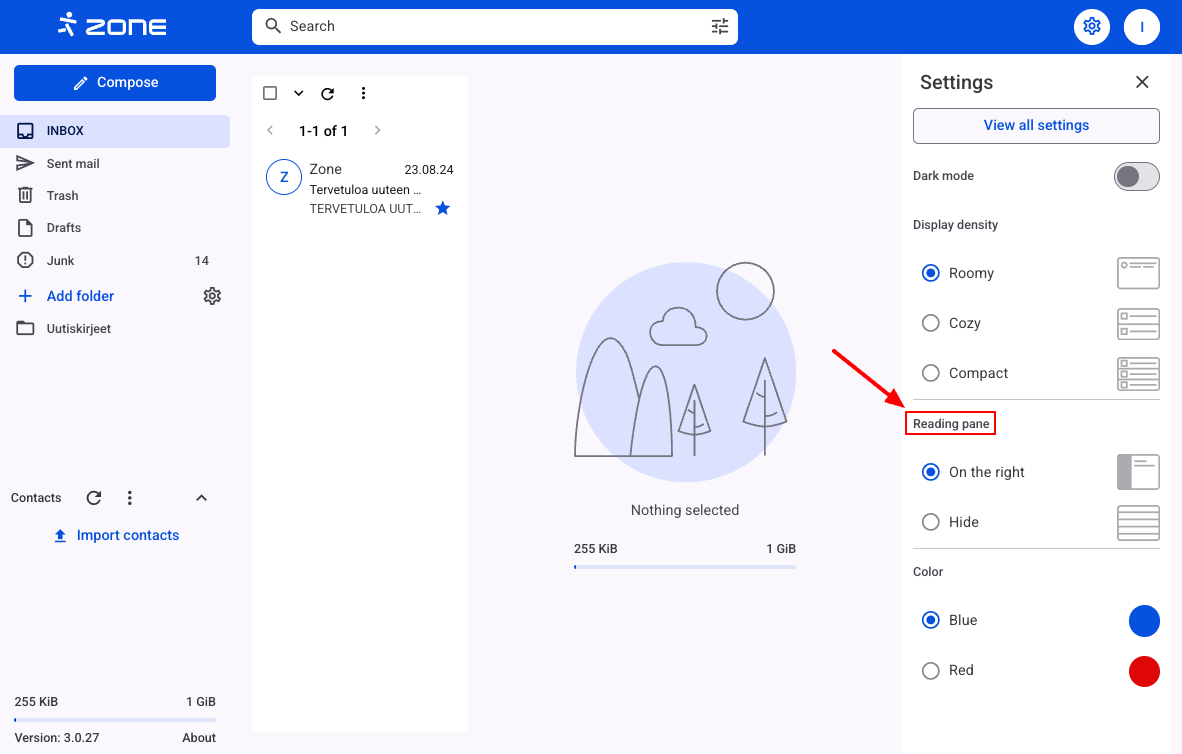Open folder settings gear icon
Screen dimensions: 1182x754
[x=212, y=296]
